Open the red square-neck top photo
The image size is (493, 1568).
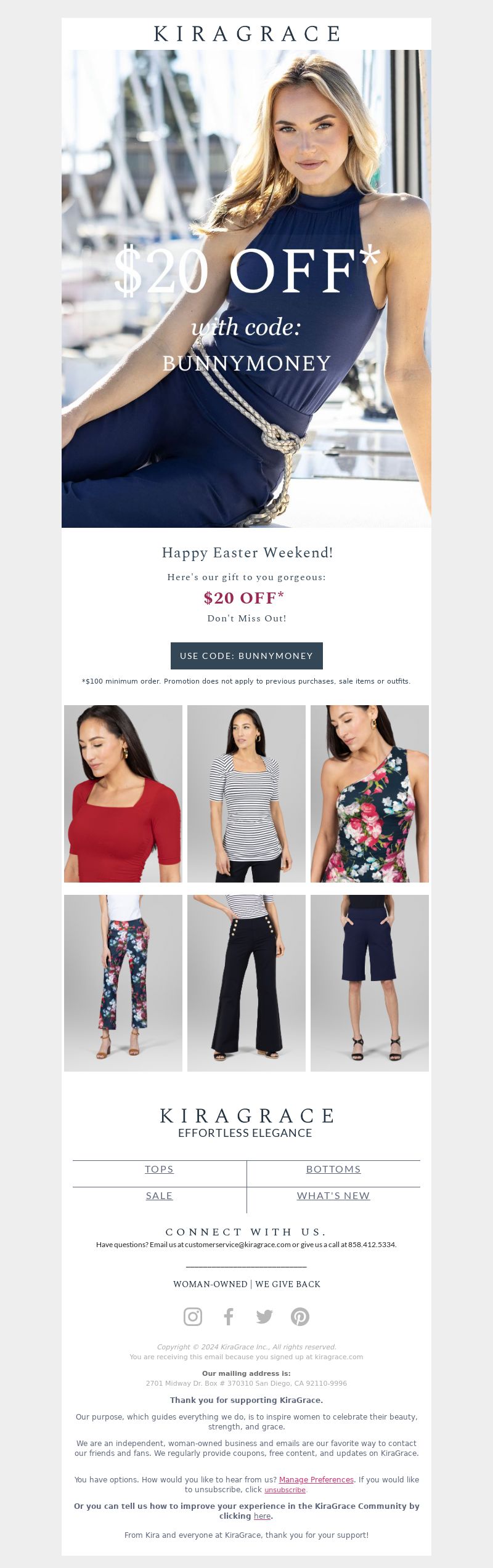[123, 794]
